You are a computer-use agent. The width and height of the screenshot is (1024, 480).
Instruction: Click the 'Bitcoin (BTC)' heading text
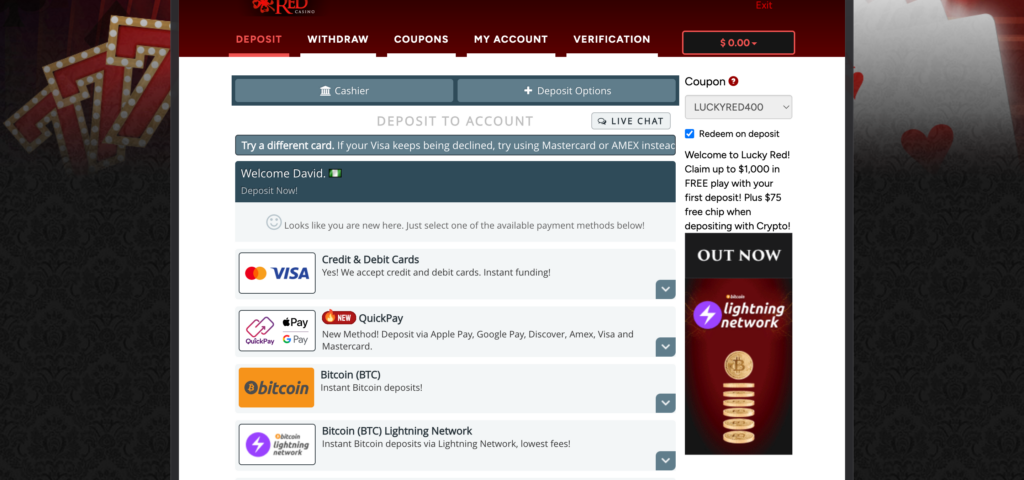click(351, 375)
